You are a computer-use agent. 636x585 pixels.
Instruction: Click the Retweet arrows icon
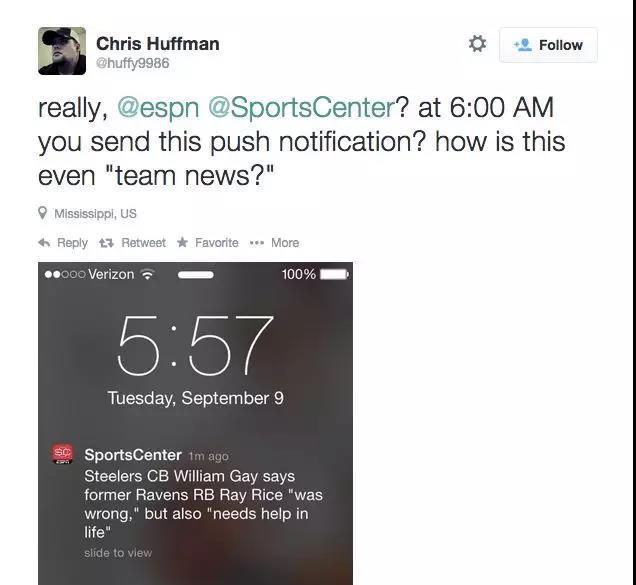tap(106, 243)
